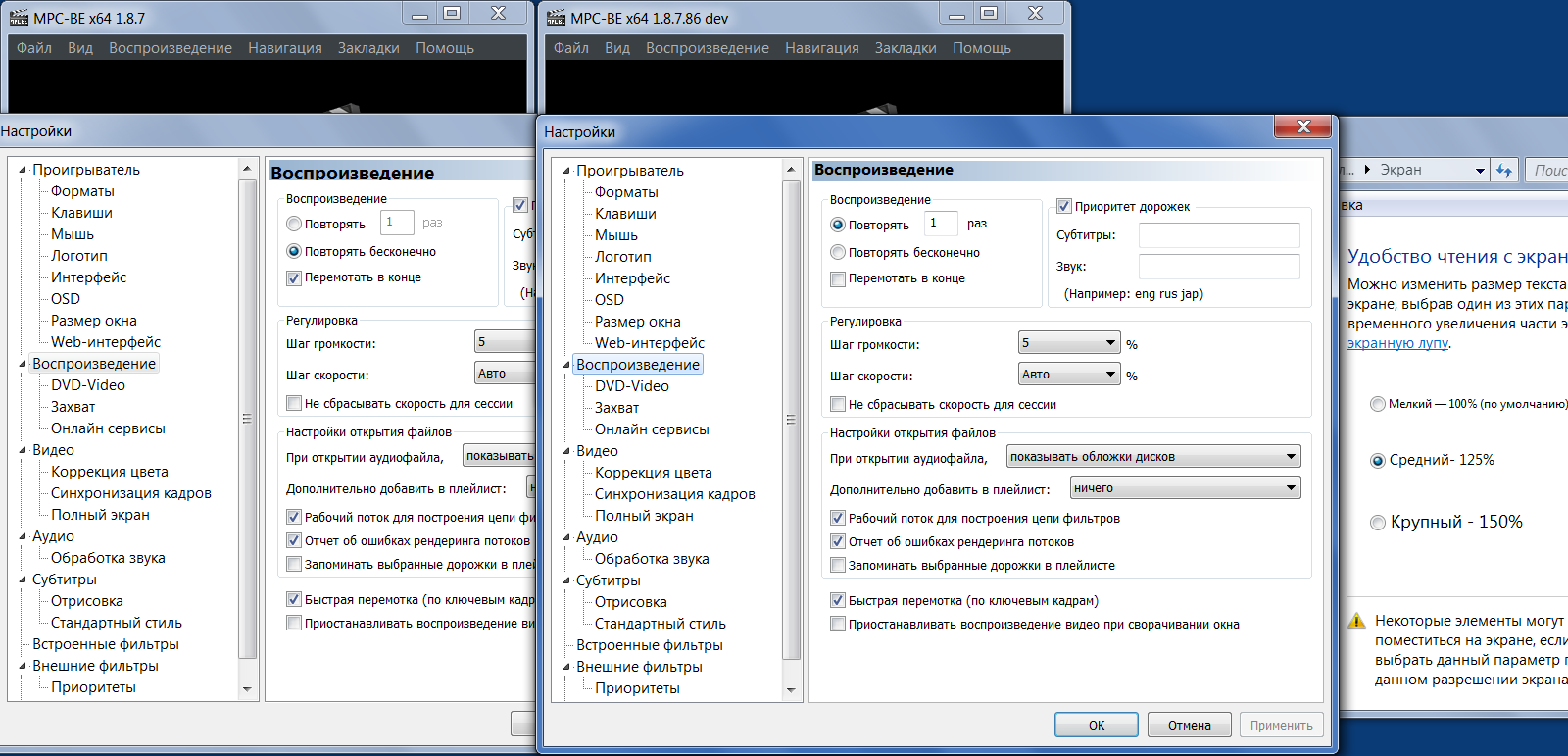The height and width of the screenshot is (756, 1568).
Task: Open 'Помощь' menu in MPC-BE 1.8.7.86 dev window
Action: [x=982, y=48]
